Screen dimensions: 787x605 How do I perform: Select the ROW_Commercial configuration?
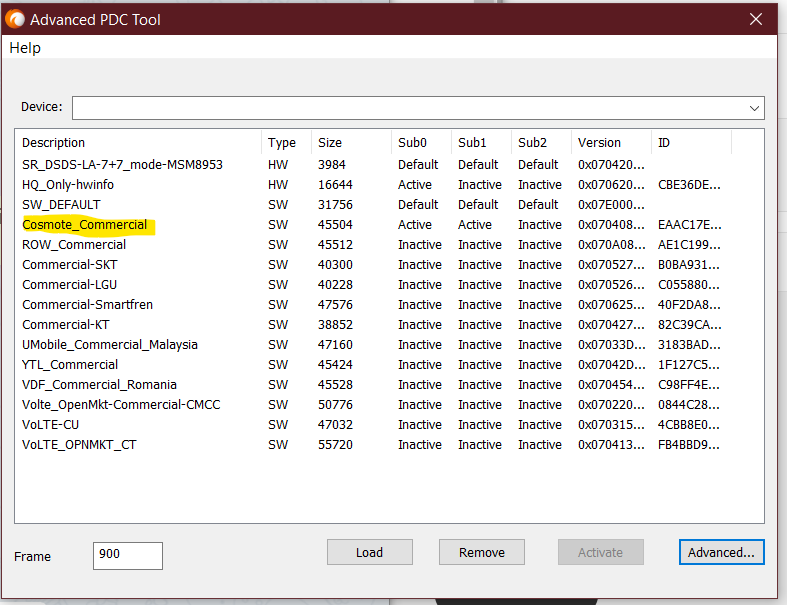74,245
